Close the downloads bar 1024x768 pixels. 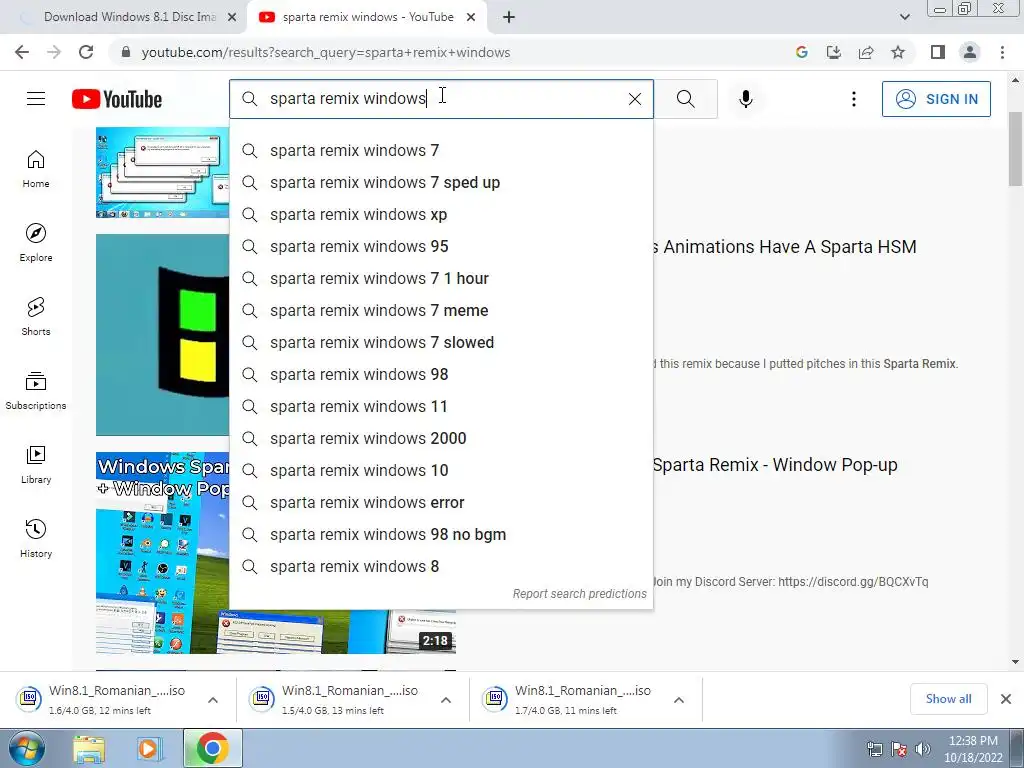(1006, 699)
